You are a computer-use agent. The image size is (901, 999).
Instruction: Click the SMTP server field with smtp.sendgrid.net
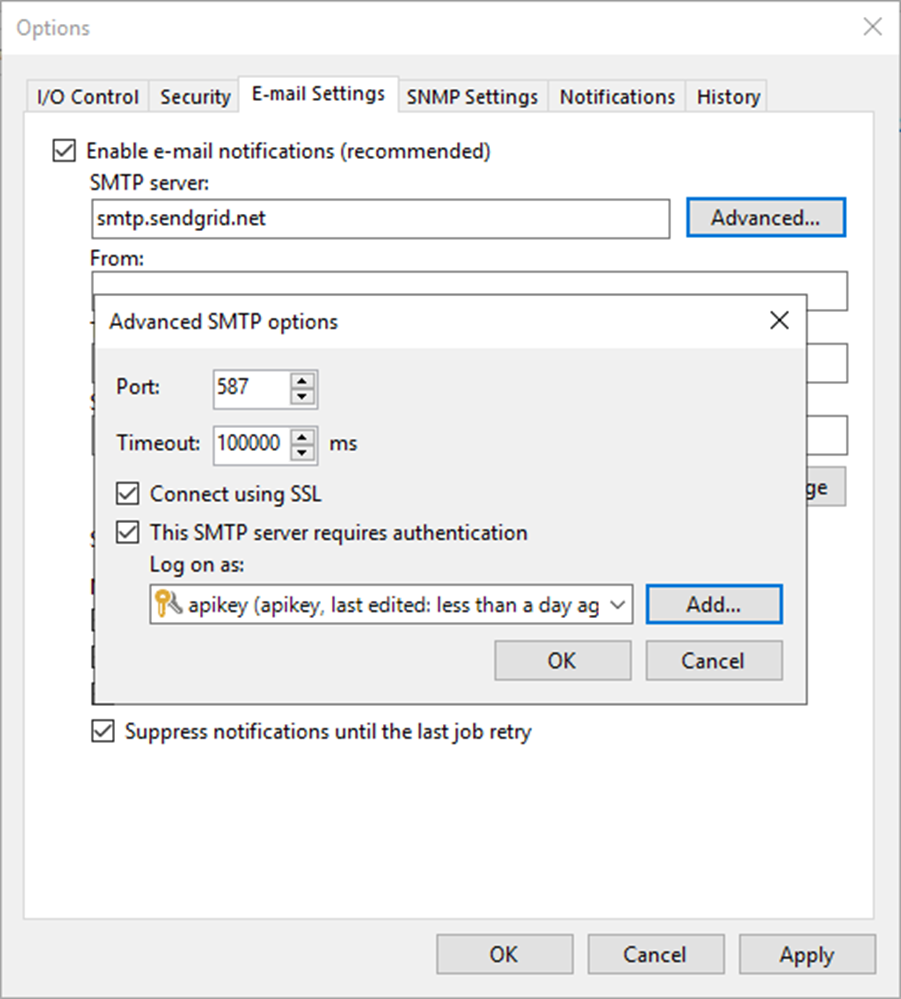[x=380, y=219]
